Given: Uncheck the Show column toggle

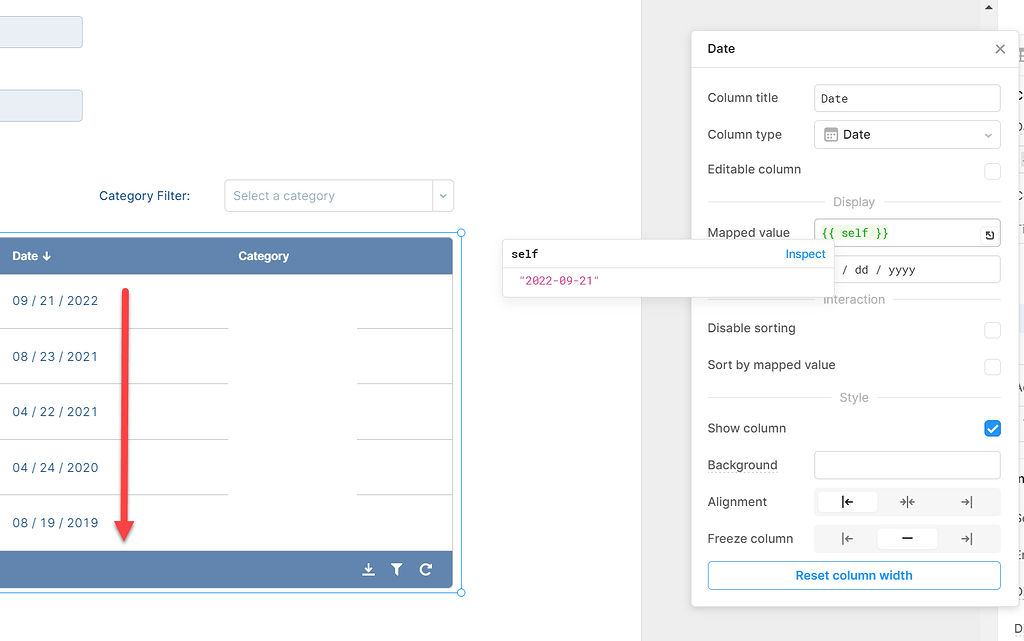Looking at the screenshot, I should 992,428.
